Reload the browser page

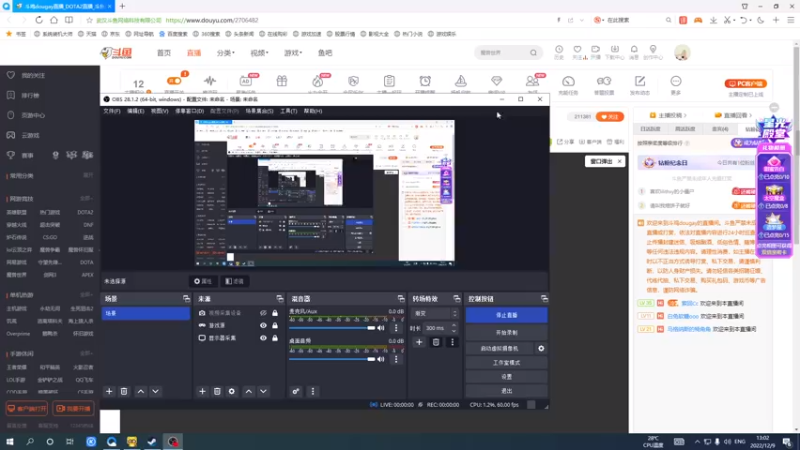tap(39, 20)
